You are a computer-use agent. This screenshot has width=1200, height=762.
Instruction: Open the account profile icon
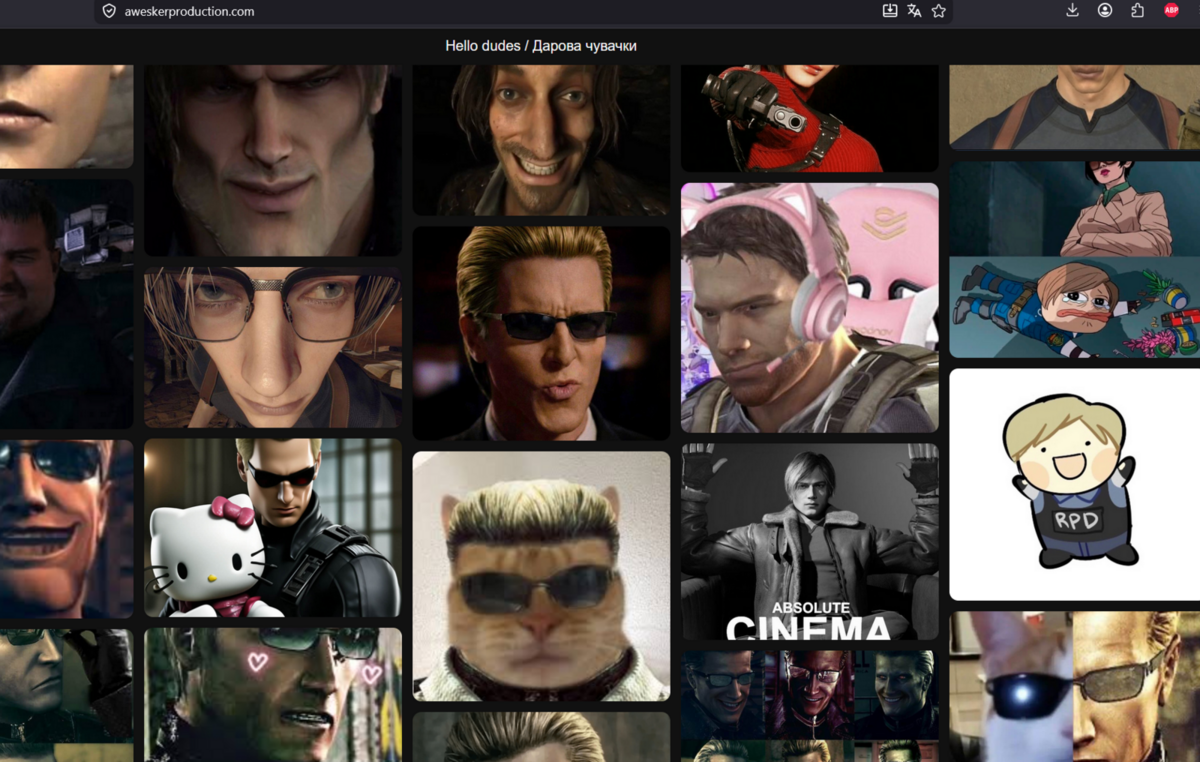pos(1105,10)
